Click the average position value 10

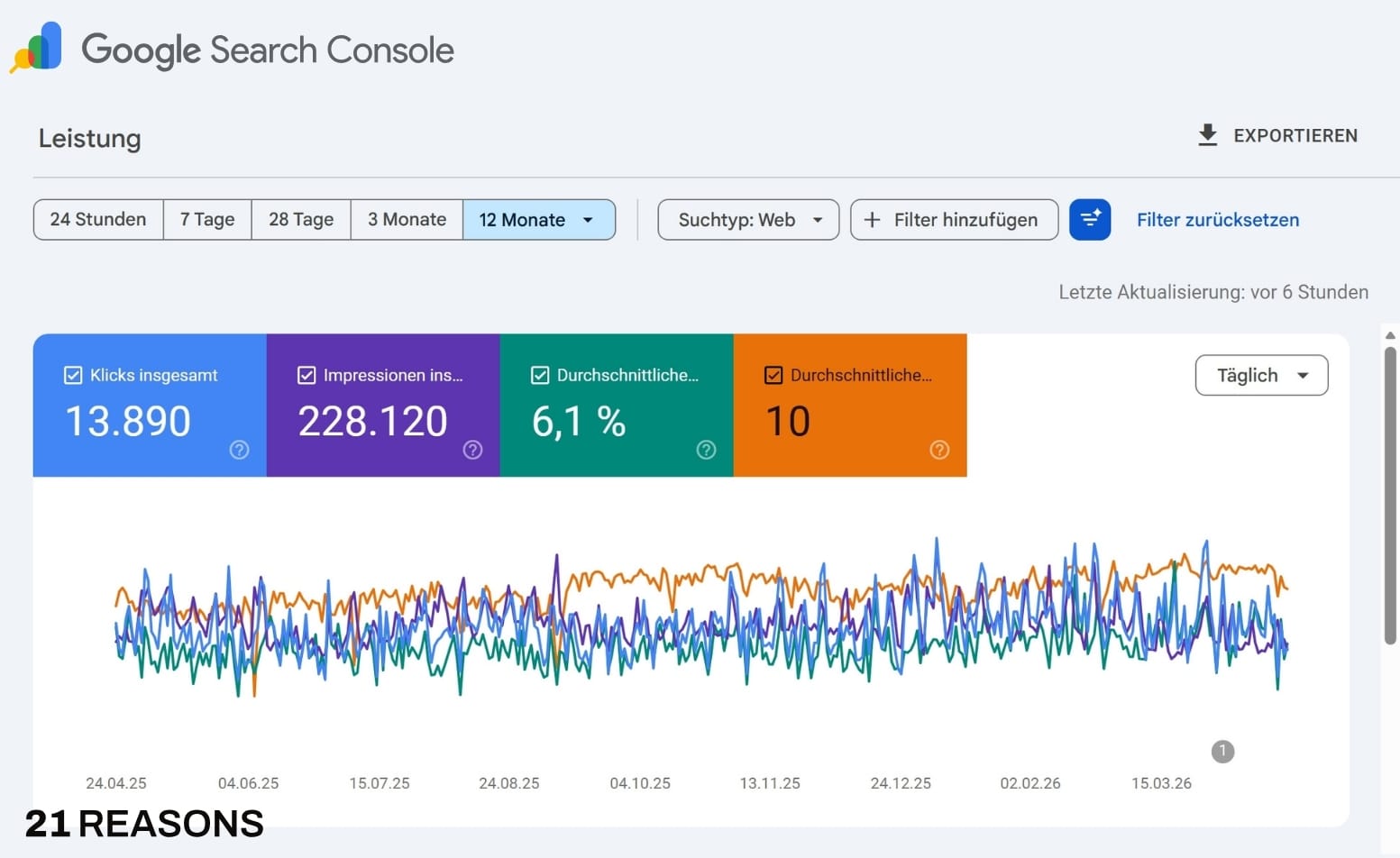pyautogui.click(x=788, y=421)
